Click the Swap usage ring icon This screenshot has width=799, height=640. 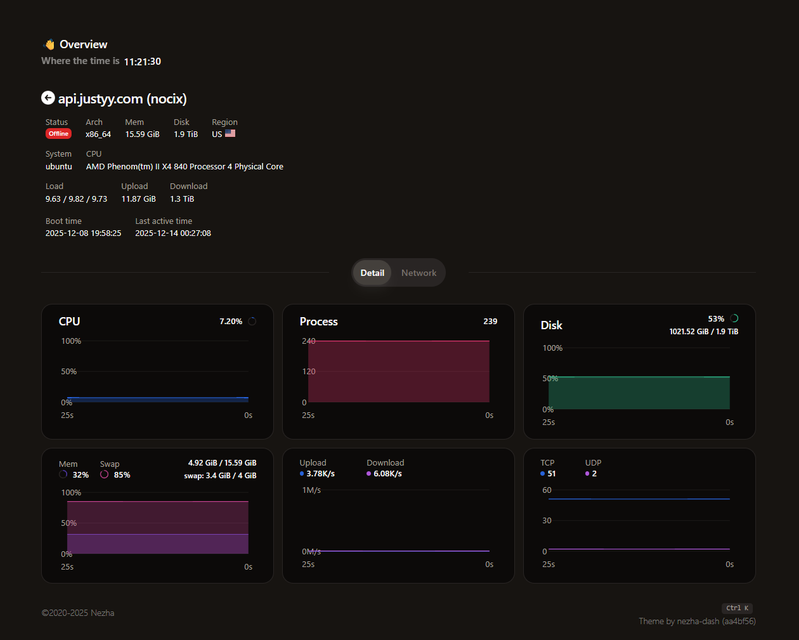(x=104, y=475)
